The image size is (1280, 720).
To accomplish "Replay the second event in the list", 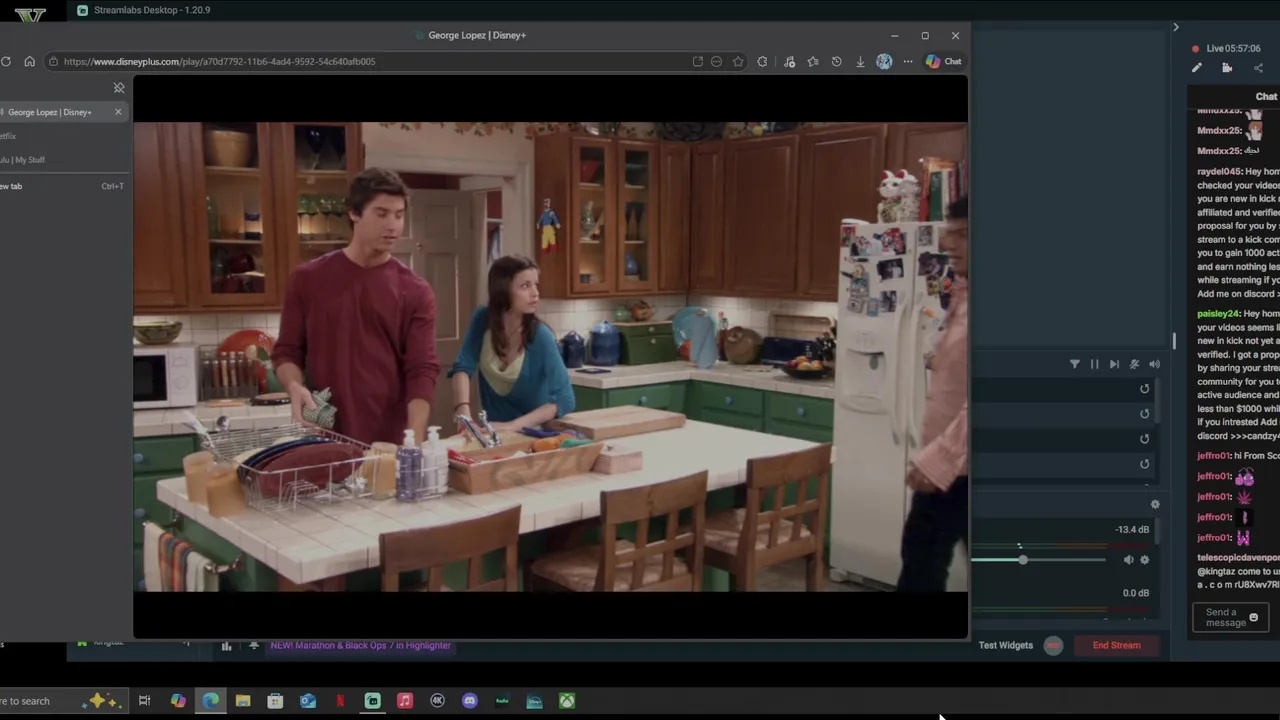I will pyautogui.click(x=1145, y=414).
